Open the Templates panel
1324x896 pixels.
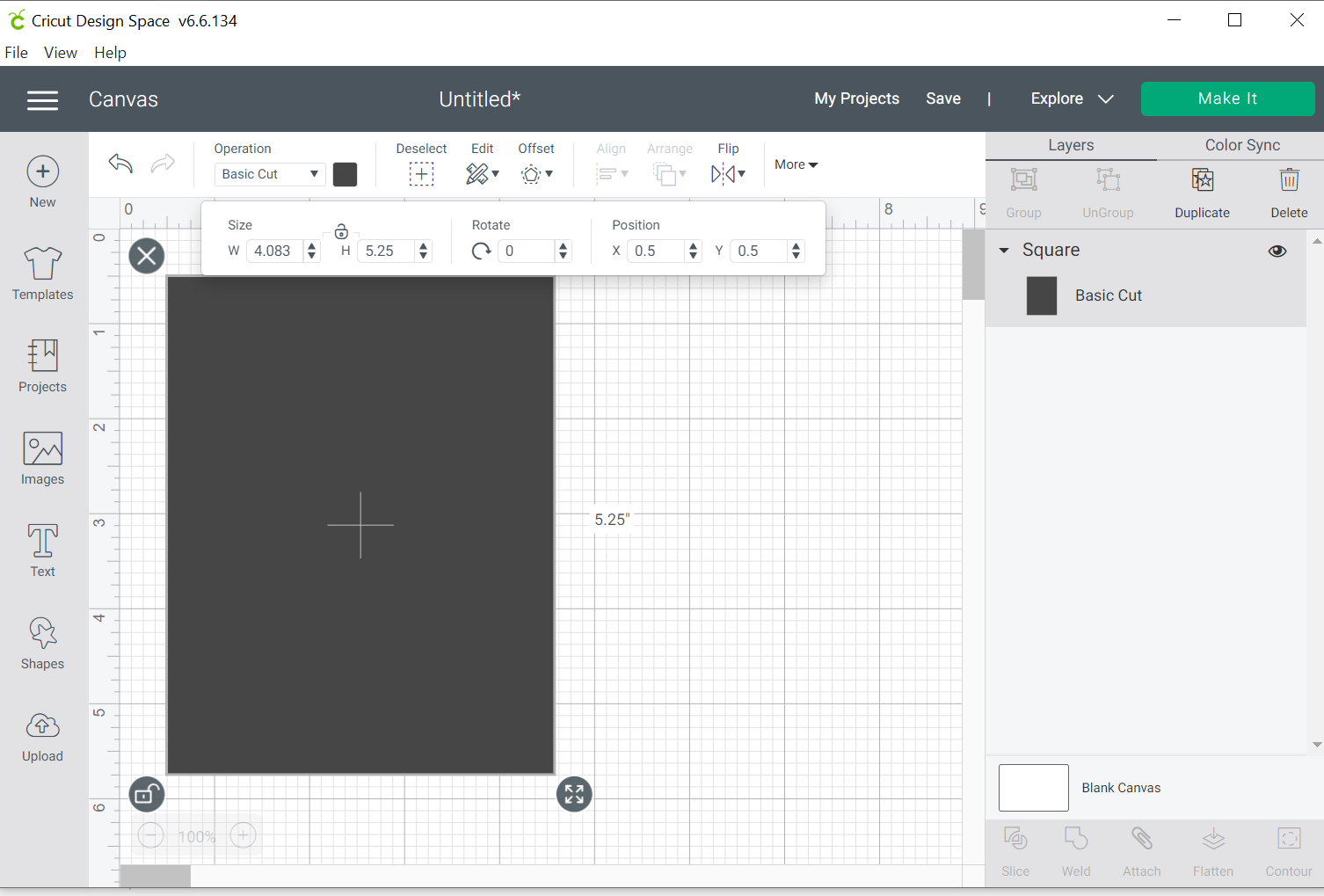click(x=42, y=273)
